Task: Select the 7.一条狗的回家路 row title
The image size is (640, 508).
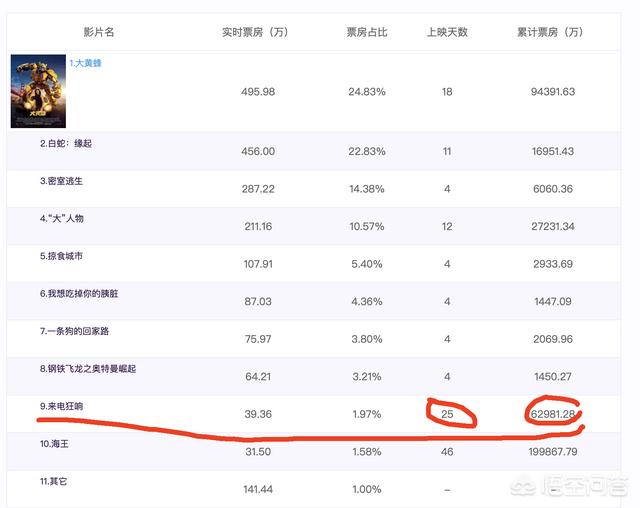Action: point(74,331)
